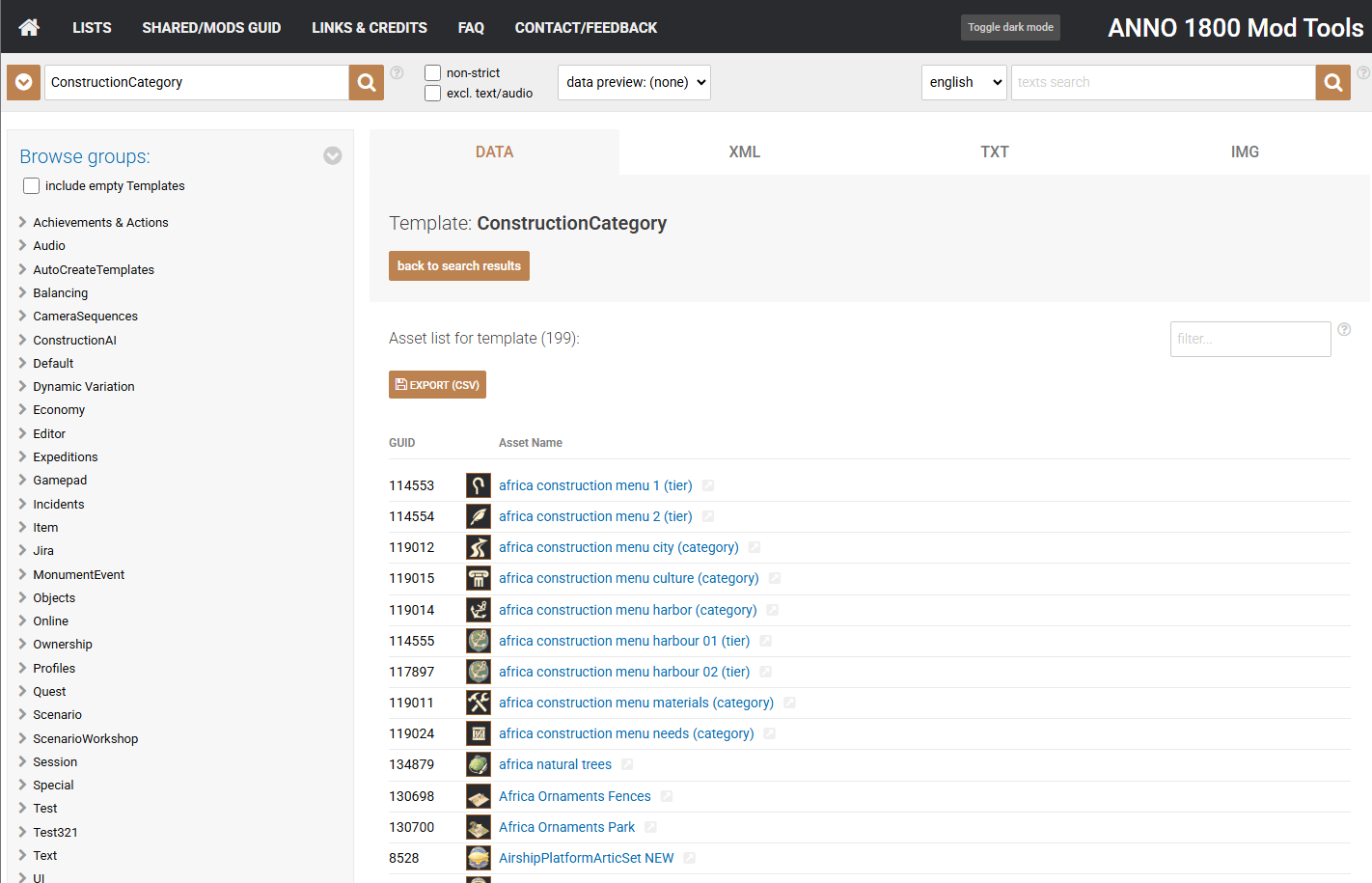Click the template search magnifier button

367,83
